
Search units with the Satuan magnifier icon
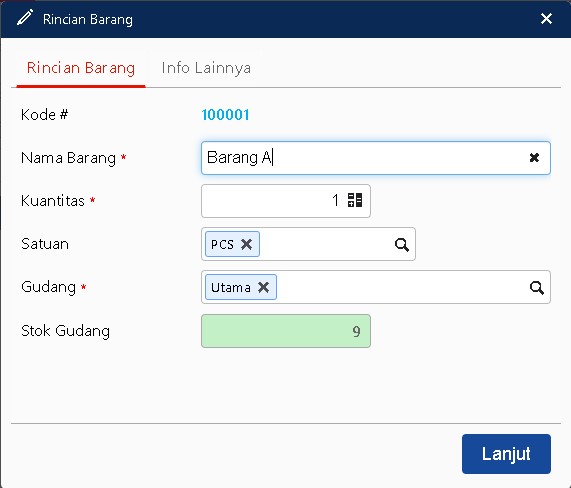pos(402,244)
